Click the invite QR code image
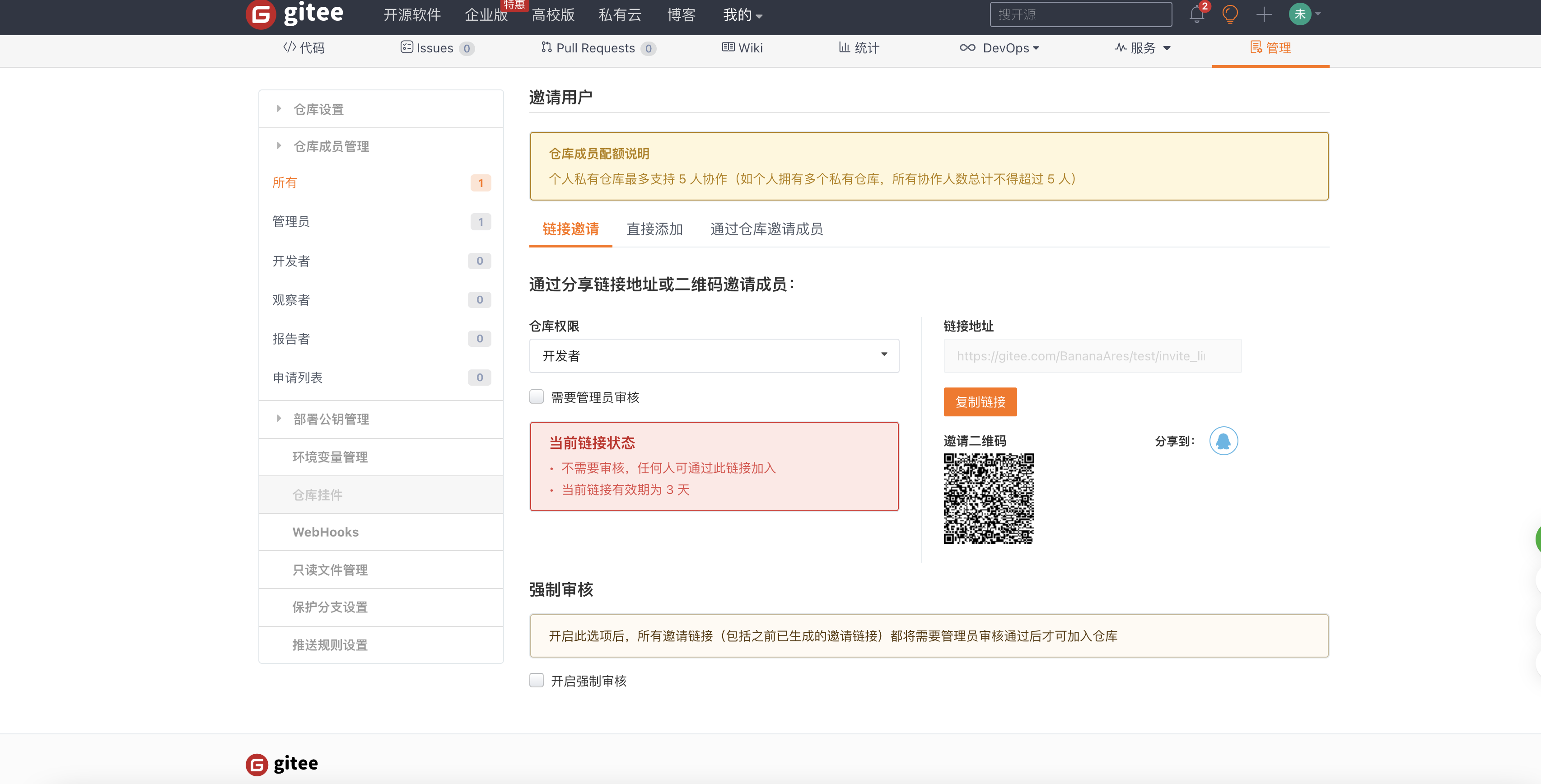This screenshot has width=1541, height=784. pos(989,499)
